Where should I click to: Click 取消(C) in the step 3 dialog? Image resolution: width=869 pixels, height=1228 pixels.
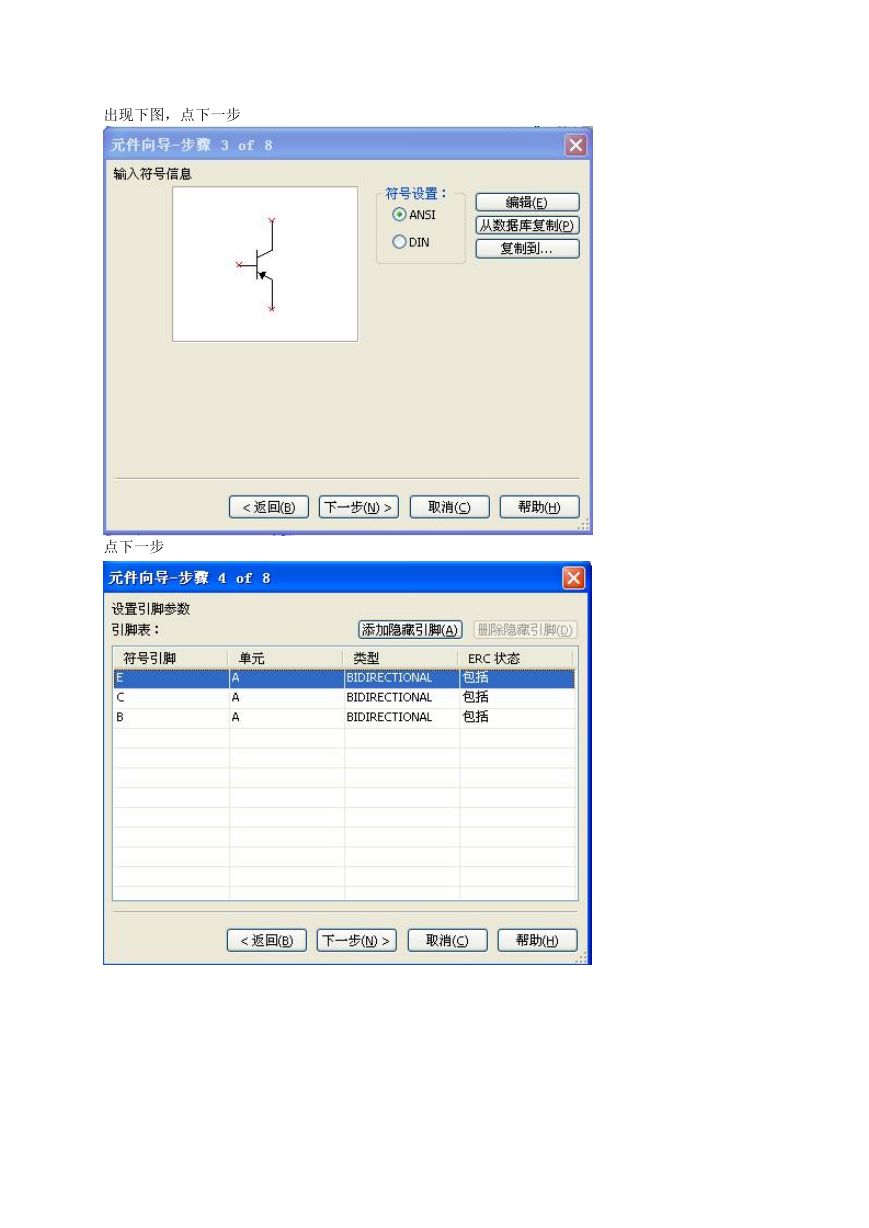[449, 507]
